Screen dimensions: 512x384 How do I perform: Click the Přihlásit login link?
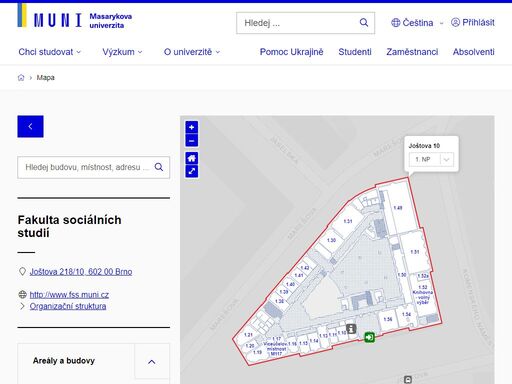(x=473, y=22)
